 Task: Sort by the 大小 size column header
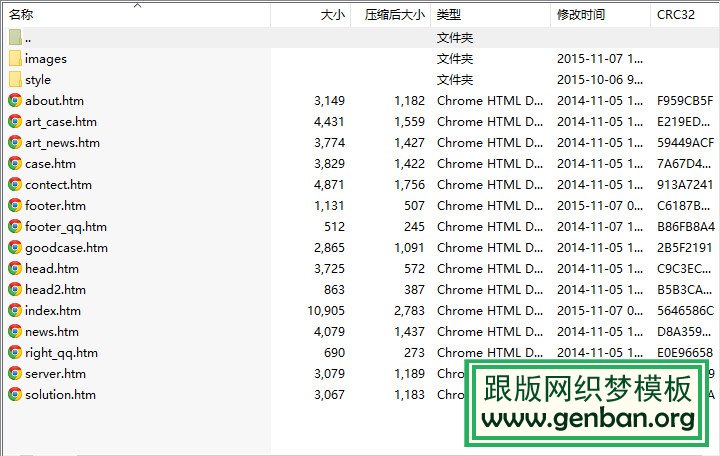coord(332,15)
